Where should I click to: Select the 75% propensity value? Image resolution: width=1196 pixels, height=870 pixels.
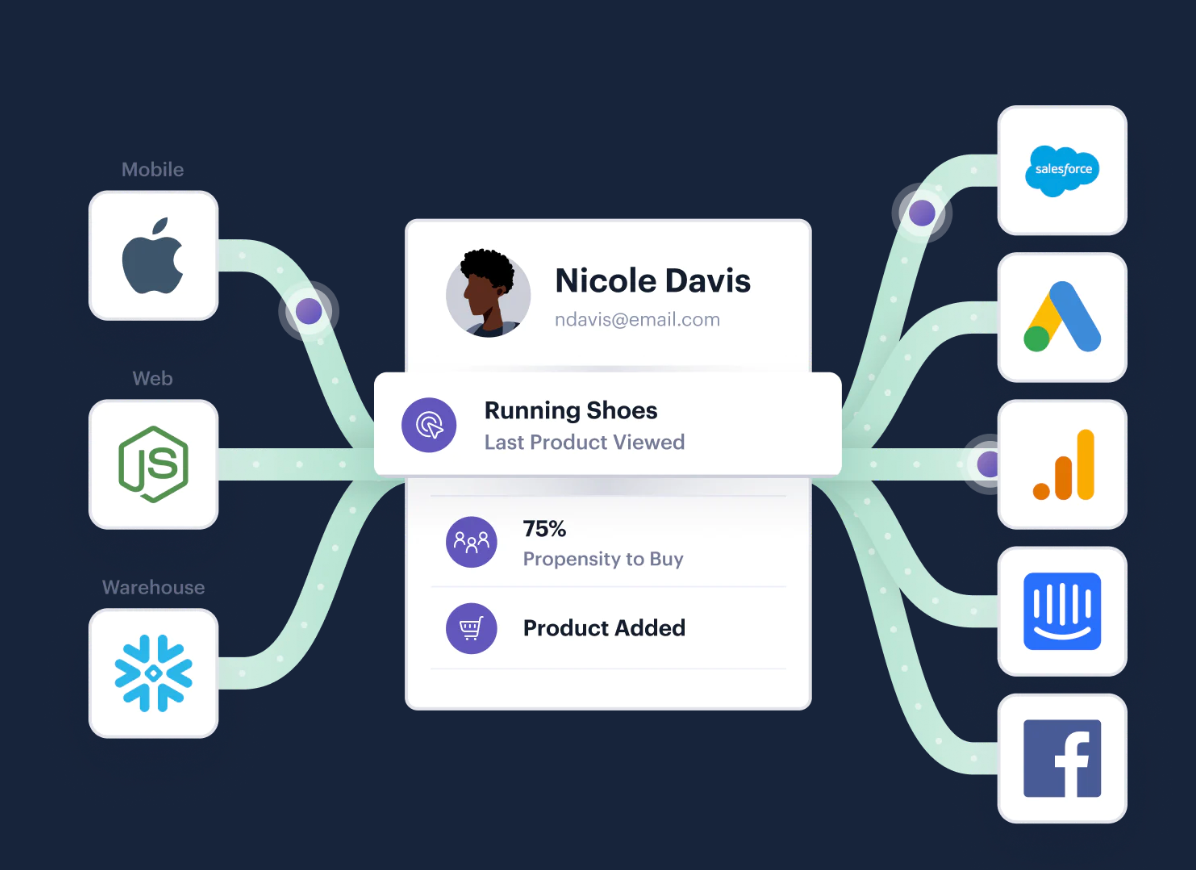(545, 528)
